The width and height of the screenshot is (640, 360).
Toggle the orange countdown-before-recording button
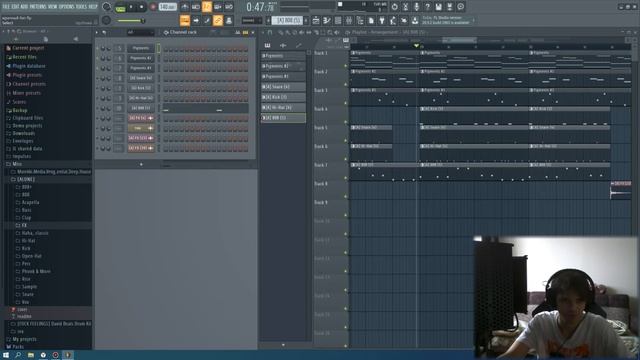pyautogui.click(x=207, y=7)
